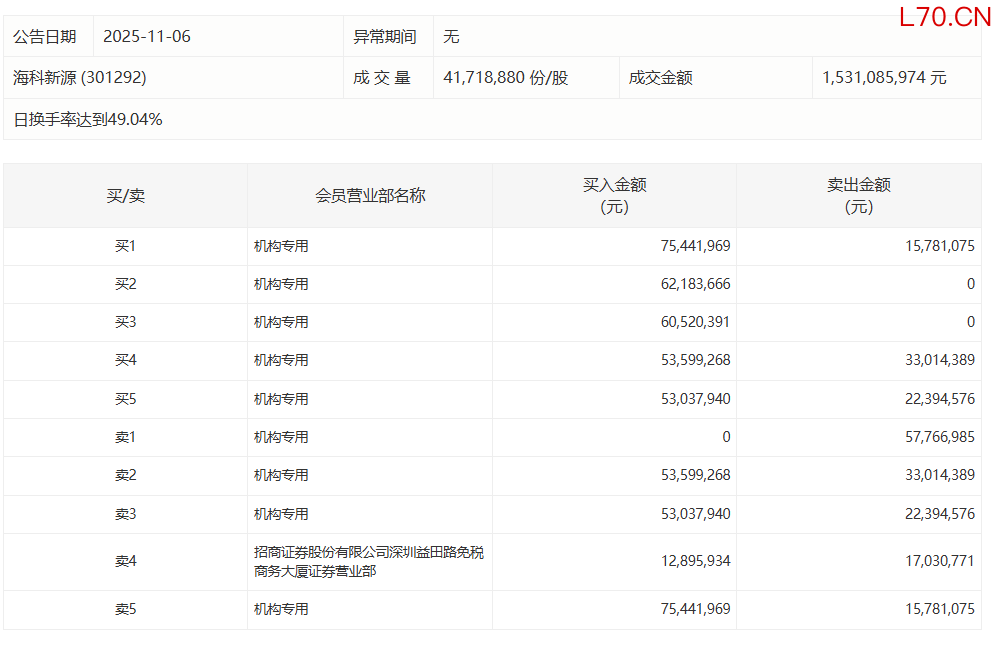Image resolution: width=995 pixels, height=649 pixels.
Task: Sort by the 买入金额 column header
Action: coord(614,195)
